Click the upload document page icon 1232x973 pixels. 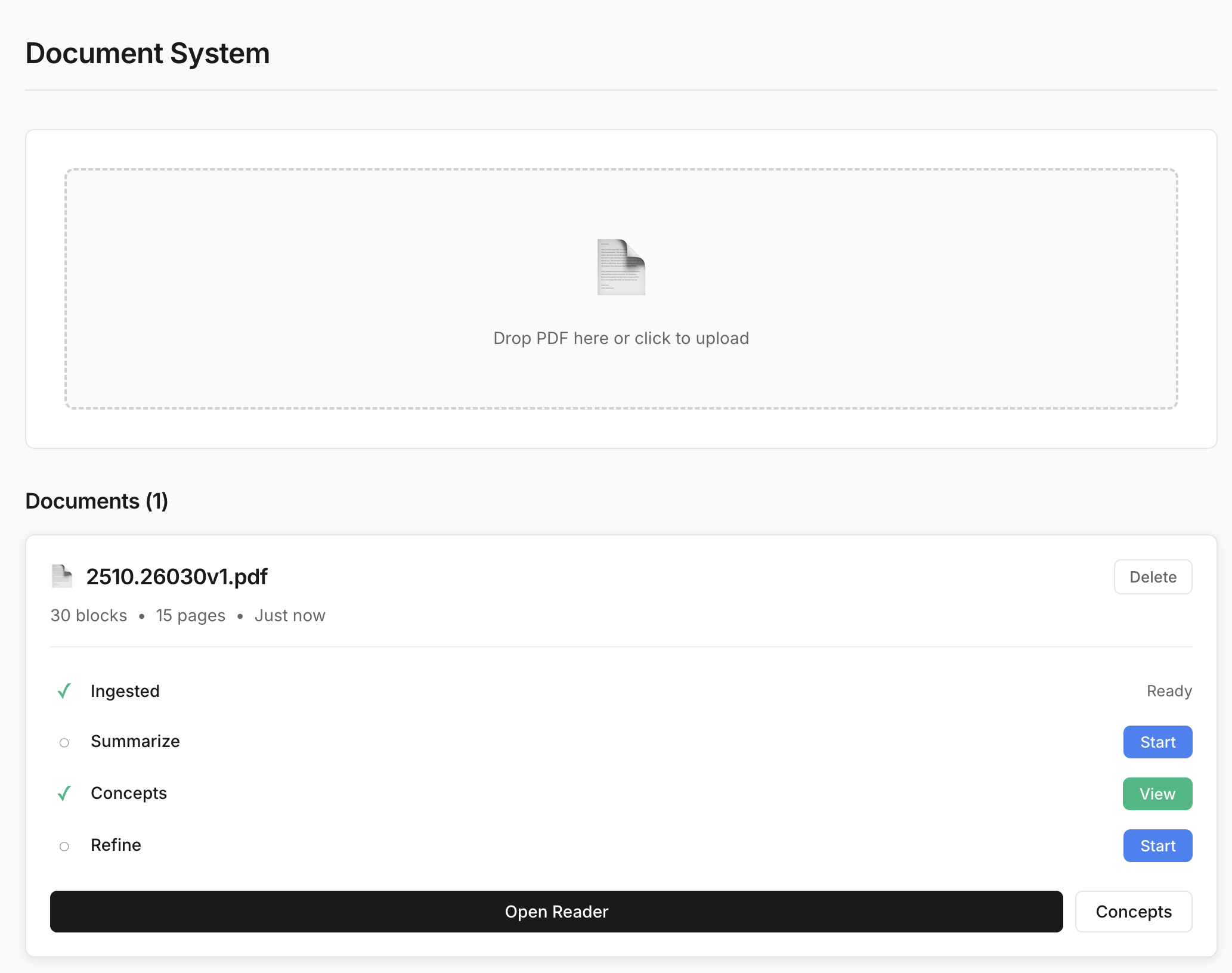coord(621,267)
